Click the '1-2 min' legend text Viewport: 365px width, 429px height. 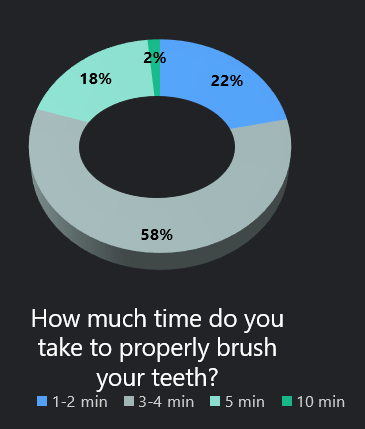[80, 402]
